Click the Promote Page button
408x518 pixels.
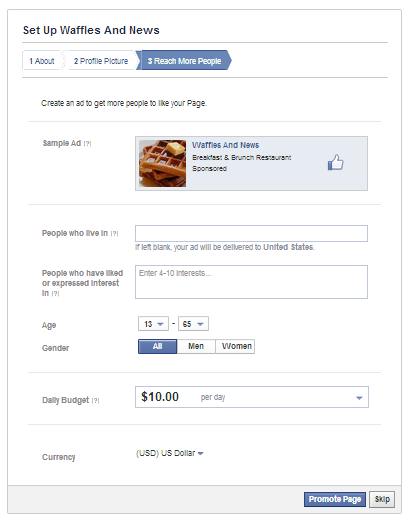pyautogui.click(x=335, y=499)
